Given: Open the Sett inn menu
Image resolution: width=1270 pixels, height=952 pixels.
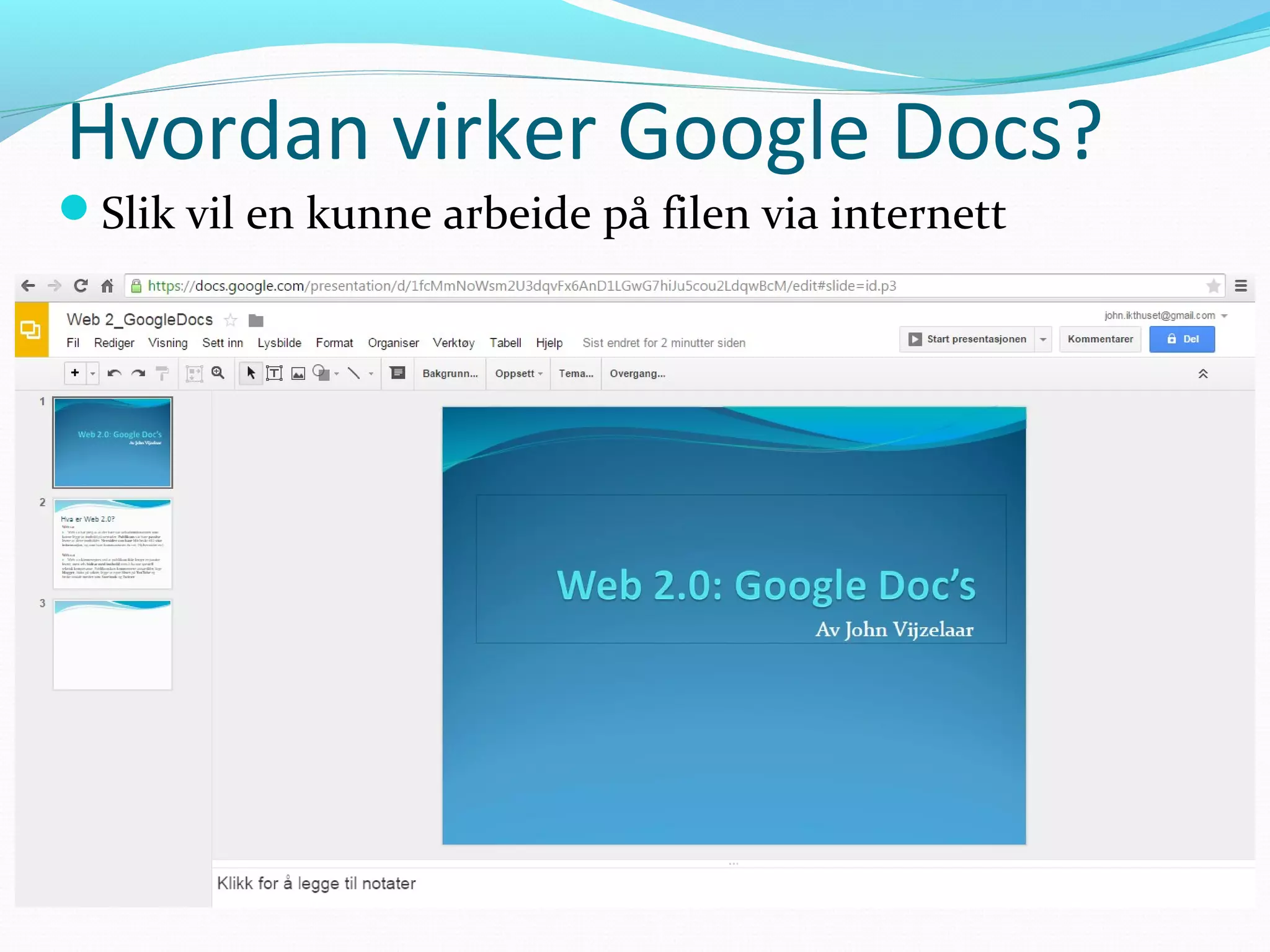Looking at the screenshot, I should tap(223, 343).
